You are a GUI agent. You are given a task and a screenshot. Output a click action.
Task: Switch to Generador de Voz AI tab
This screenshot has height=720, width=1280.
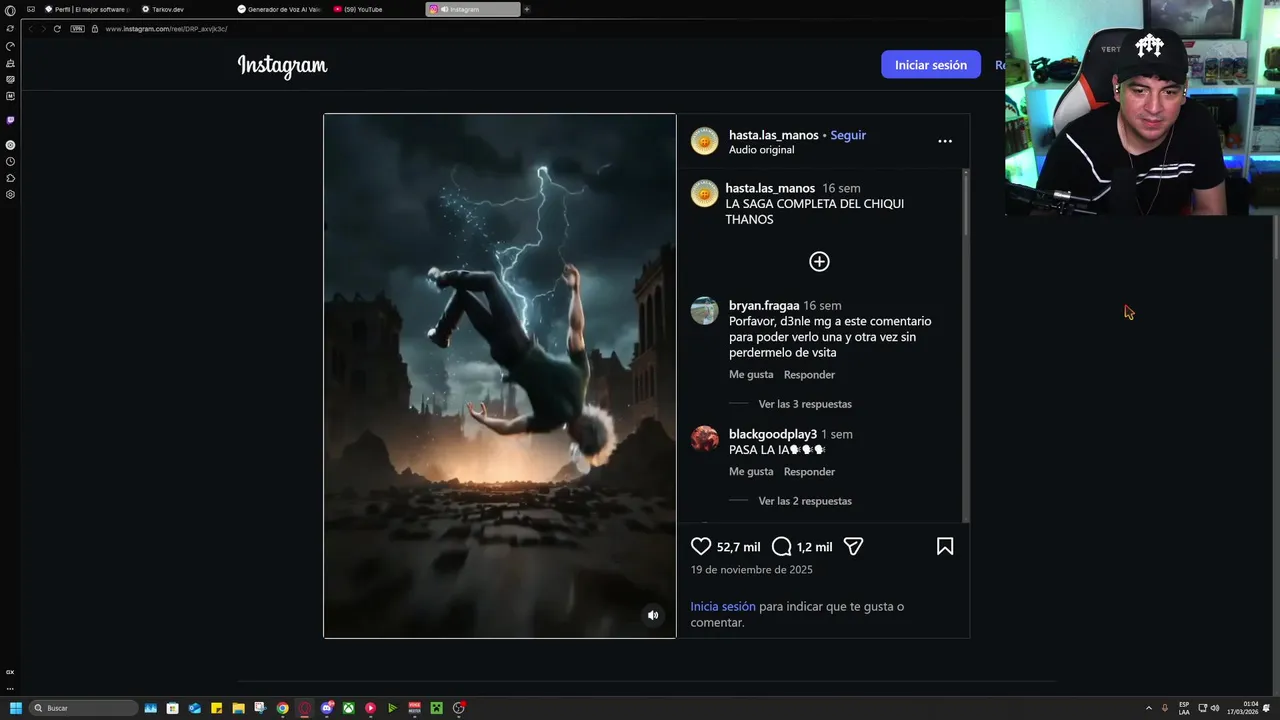click(279, 9)
